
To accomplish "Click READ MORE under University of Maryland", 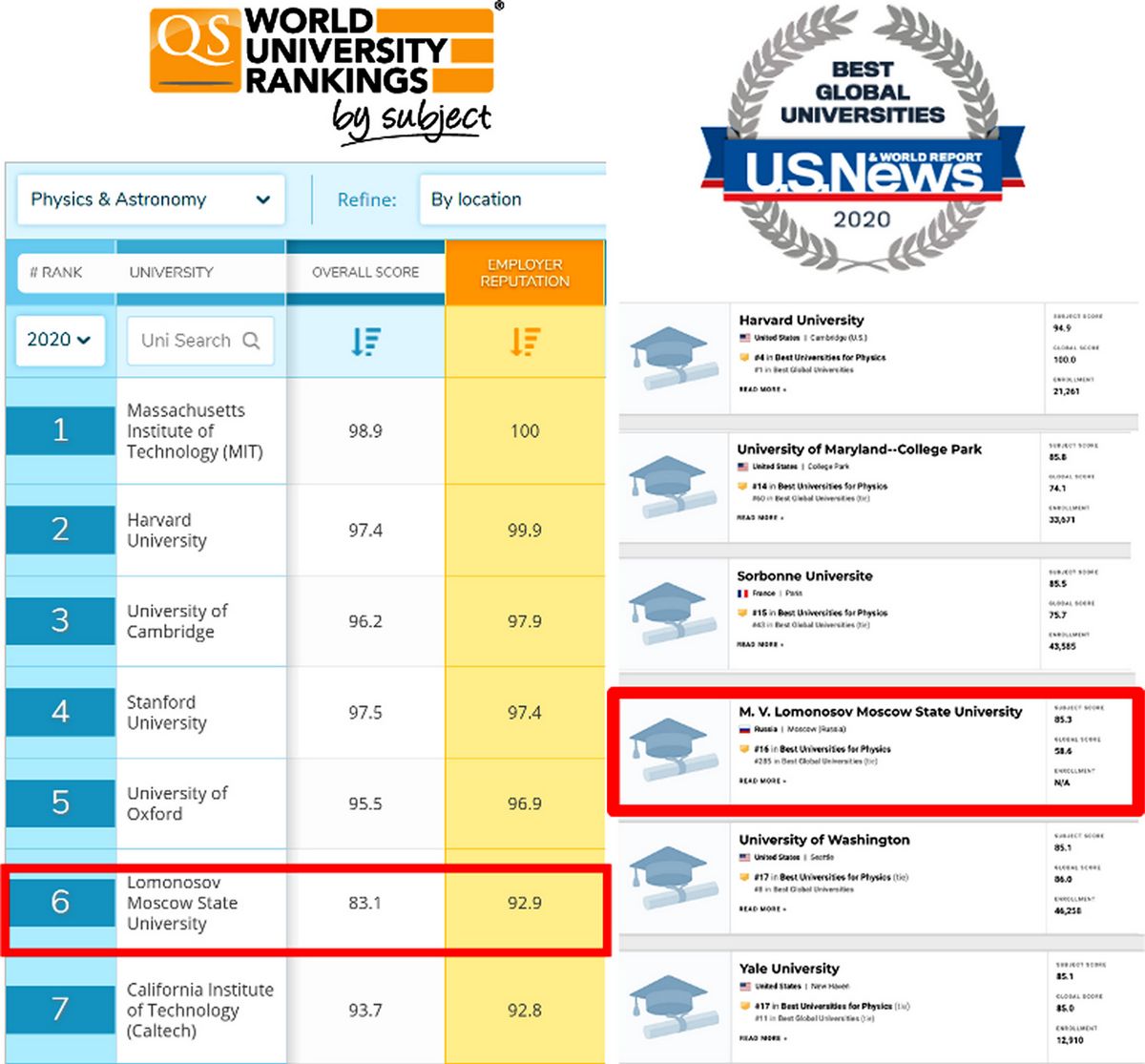I will click(760, 517).
